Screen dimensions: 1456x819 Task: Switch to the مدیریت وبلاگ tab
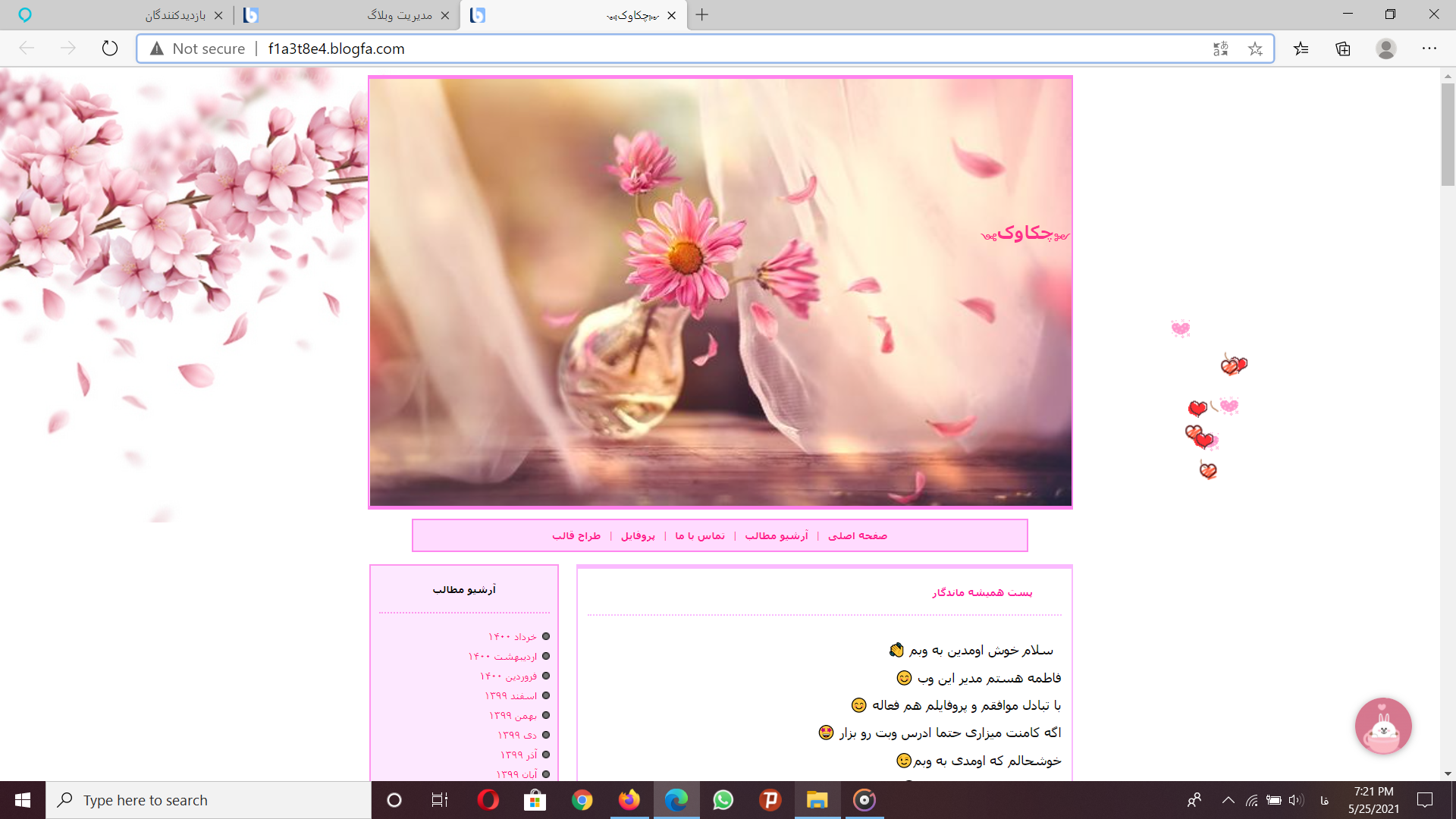coord(400,15)
